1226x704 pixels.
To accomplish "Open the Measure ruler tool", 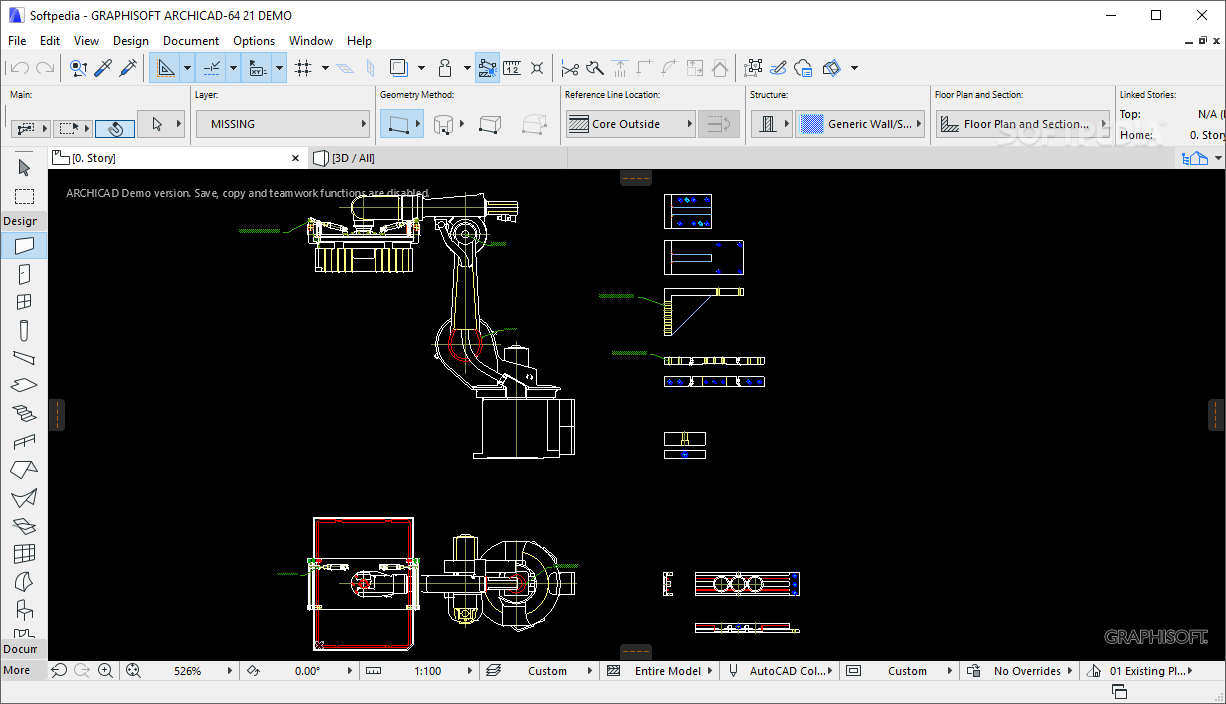I will (512, 68).
